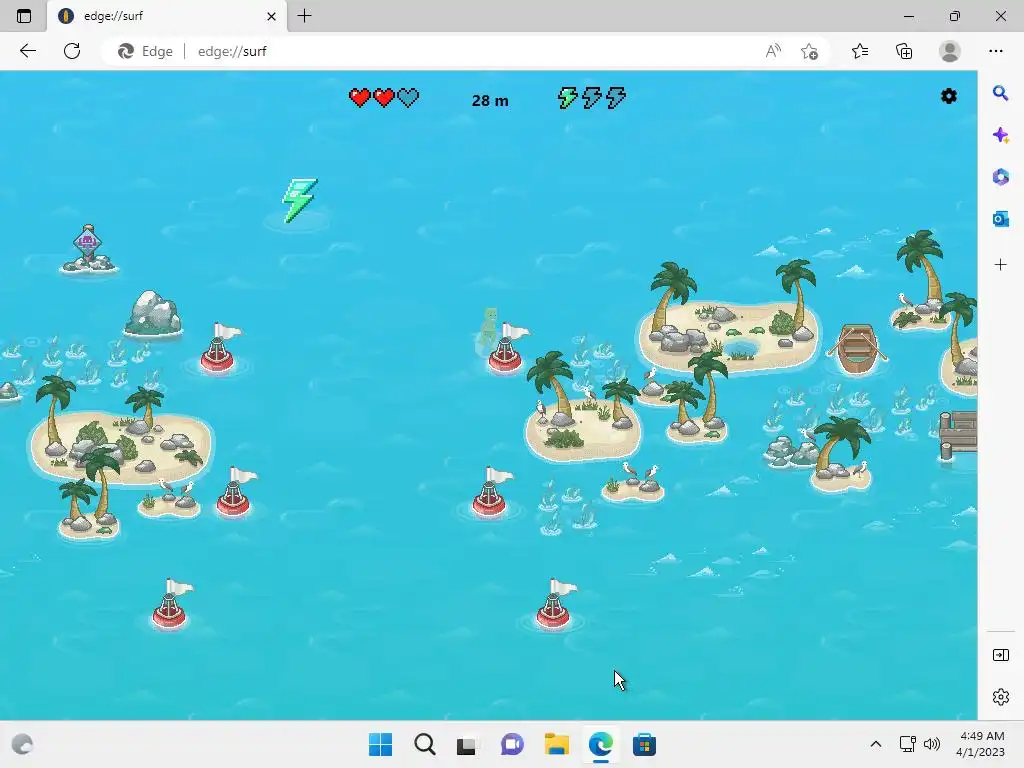Open the tab actions menu
Image resolution: width=1024 pixels, height=768 pixels.
(24, 16)
